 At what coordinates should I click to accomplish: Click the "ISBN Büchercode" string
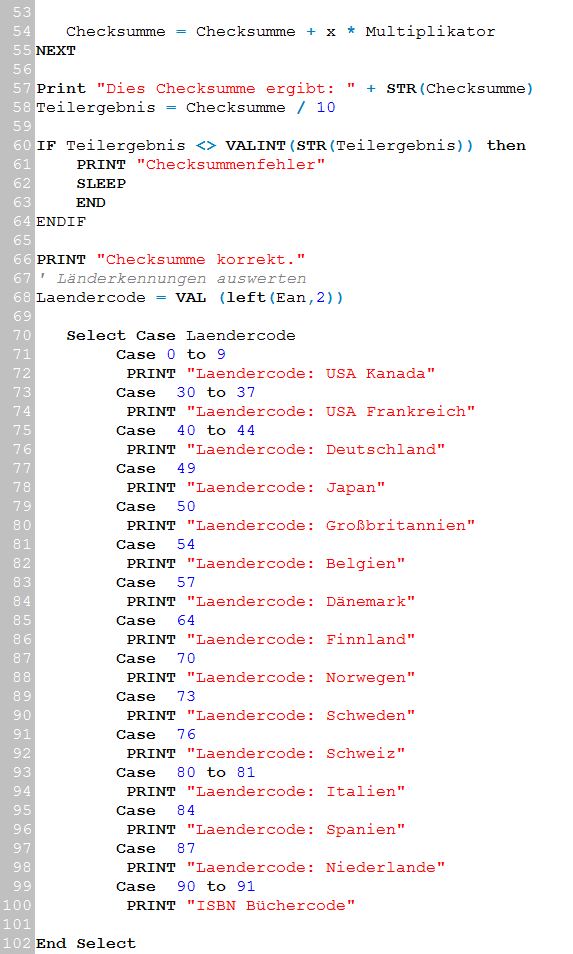[x=271, y=905]
